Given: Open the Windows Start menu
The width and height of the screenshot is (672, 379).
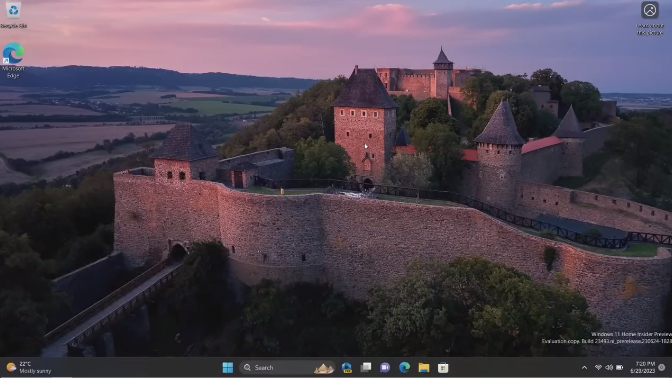Looking at the screenshot, I should click(x=228, y=367).
